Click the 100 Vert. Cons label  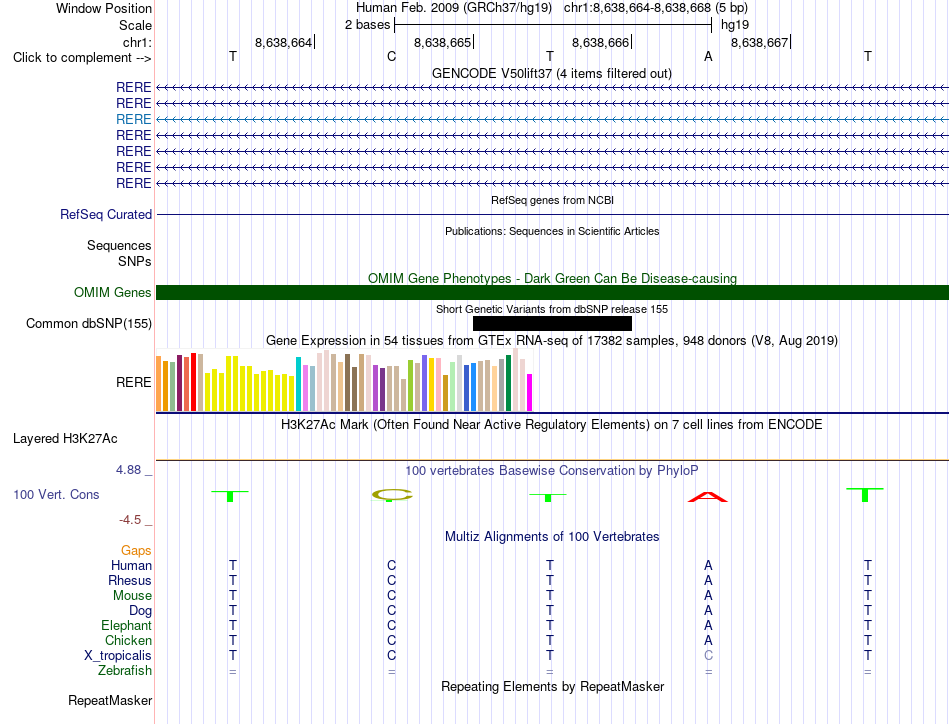coord(56,494)
